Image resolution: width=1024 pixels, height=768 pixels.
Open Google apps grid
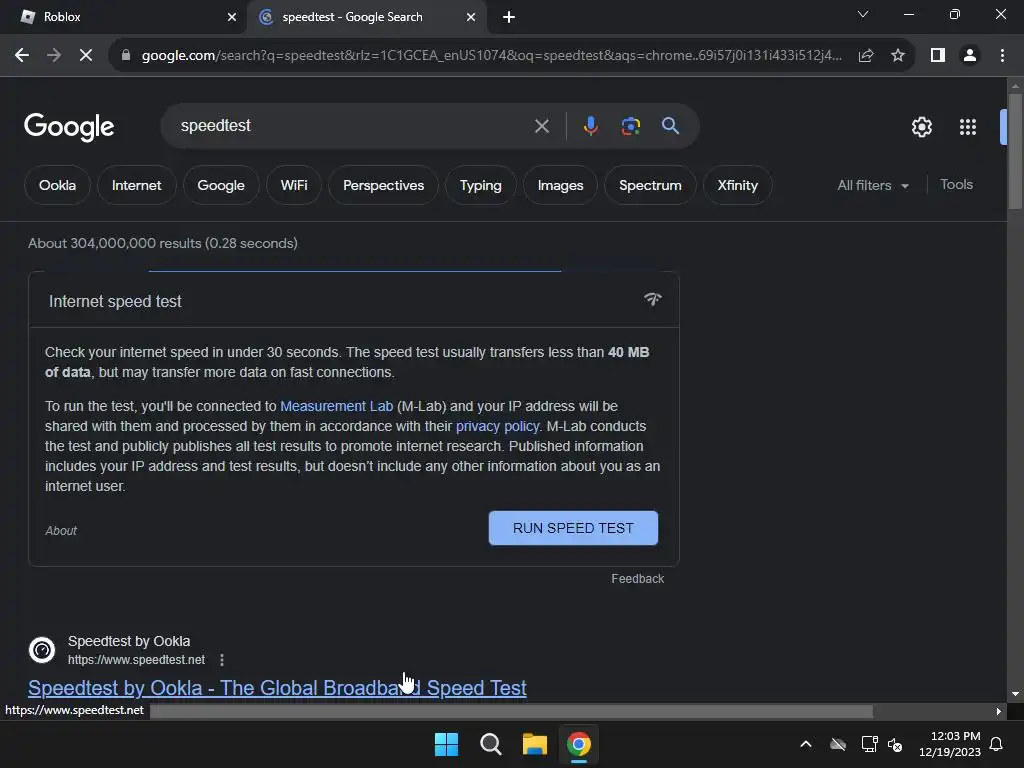(x=968, y=127)
